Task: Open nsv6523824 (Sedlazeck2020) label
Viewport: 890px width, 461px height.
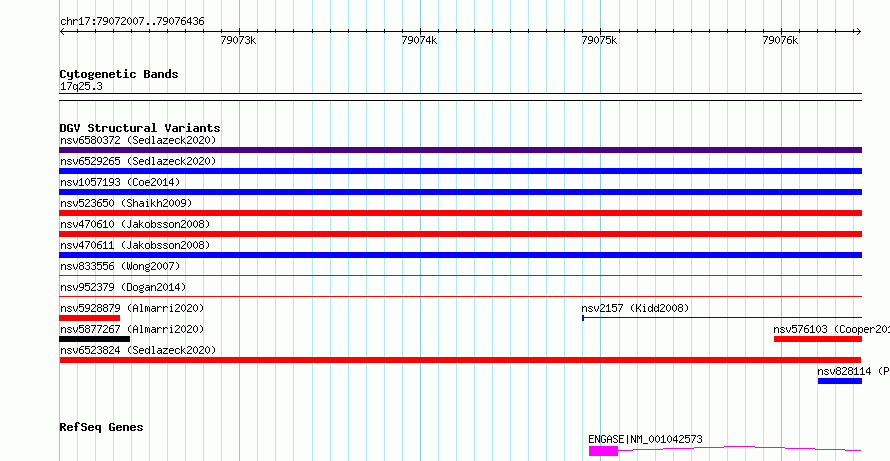Action: [x=138, y=350]
